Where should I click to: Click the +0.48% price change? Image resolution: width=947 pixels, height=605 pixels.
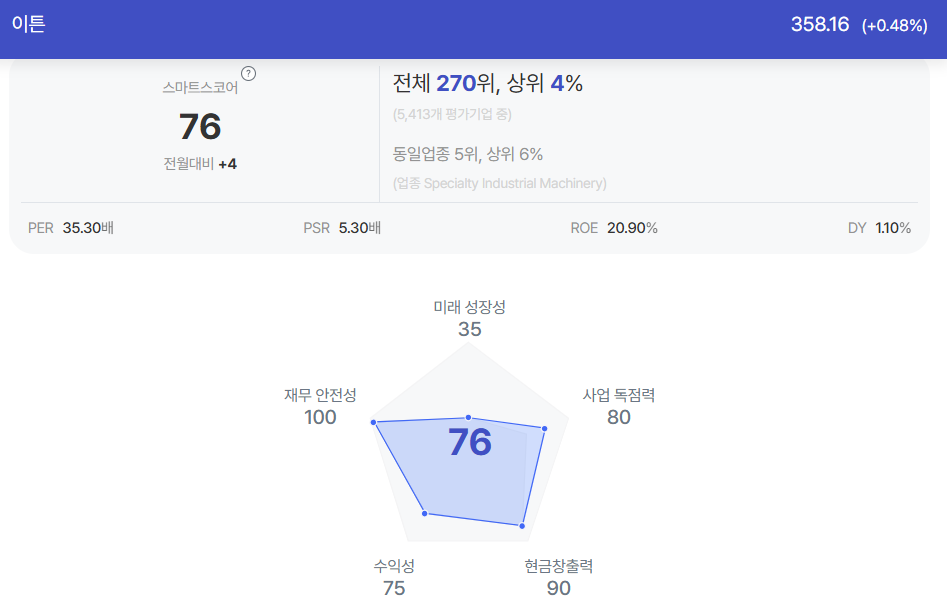[894, 25]
